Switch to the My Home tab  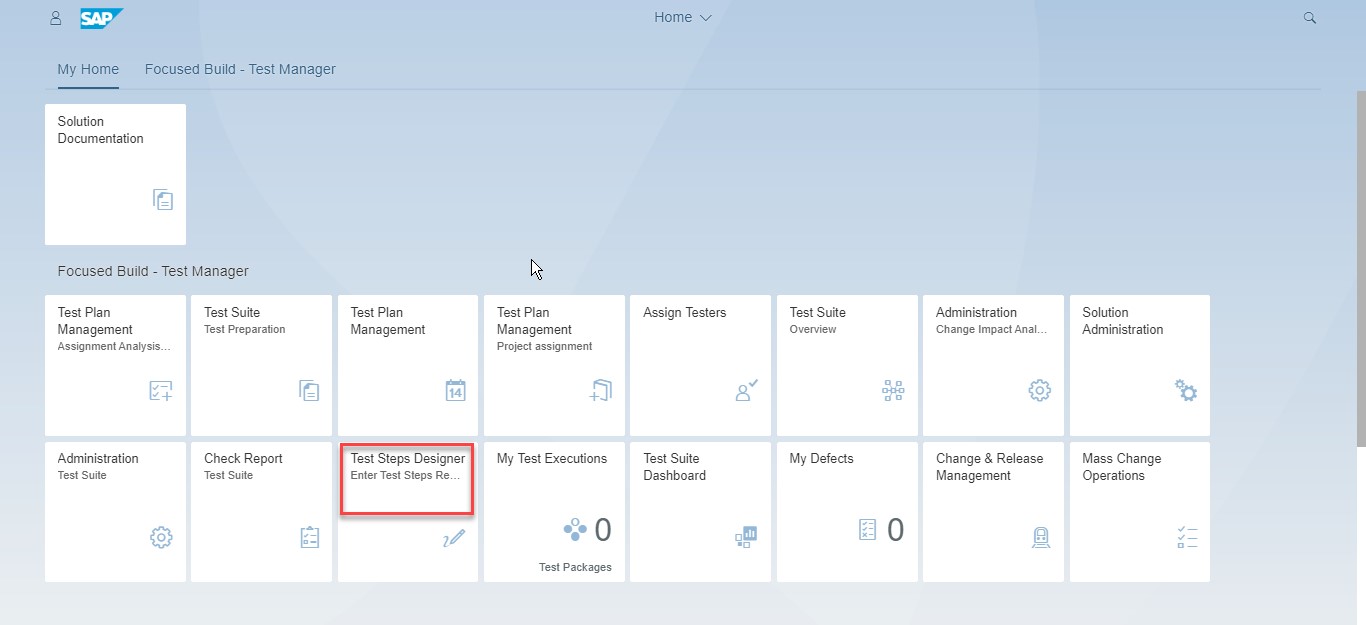pyautogui.click(x=88, y=70)
